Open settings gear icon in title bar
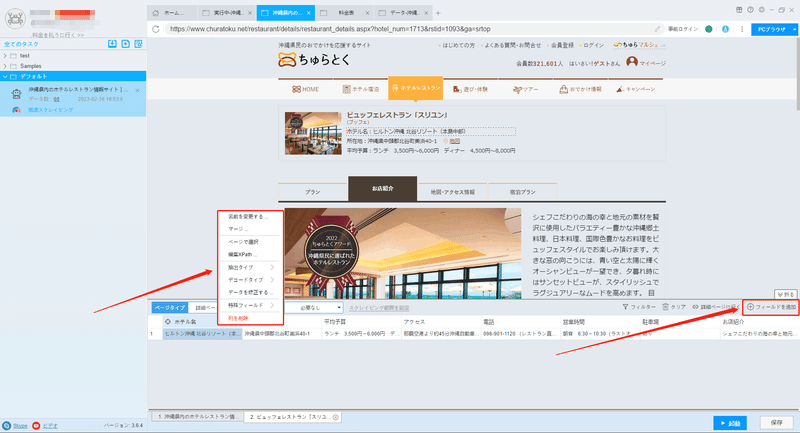The height and width of the screenshot is (433, 800). pos(761,10)
